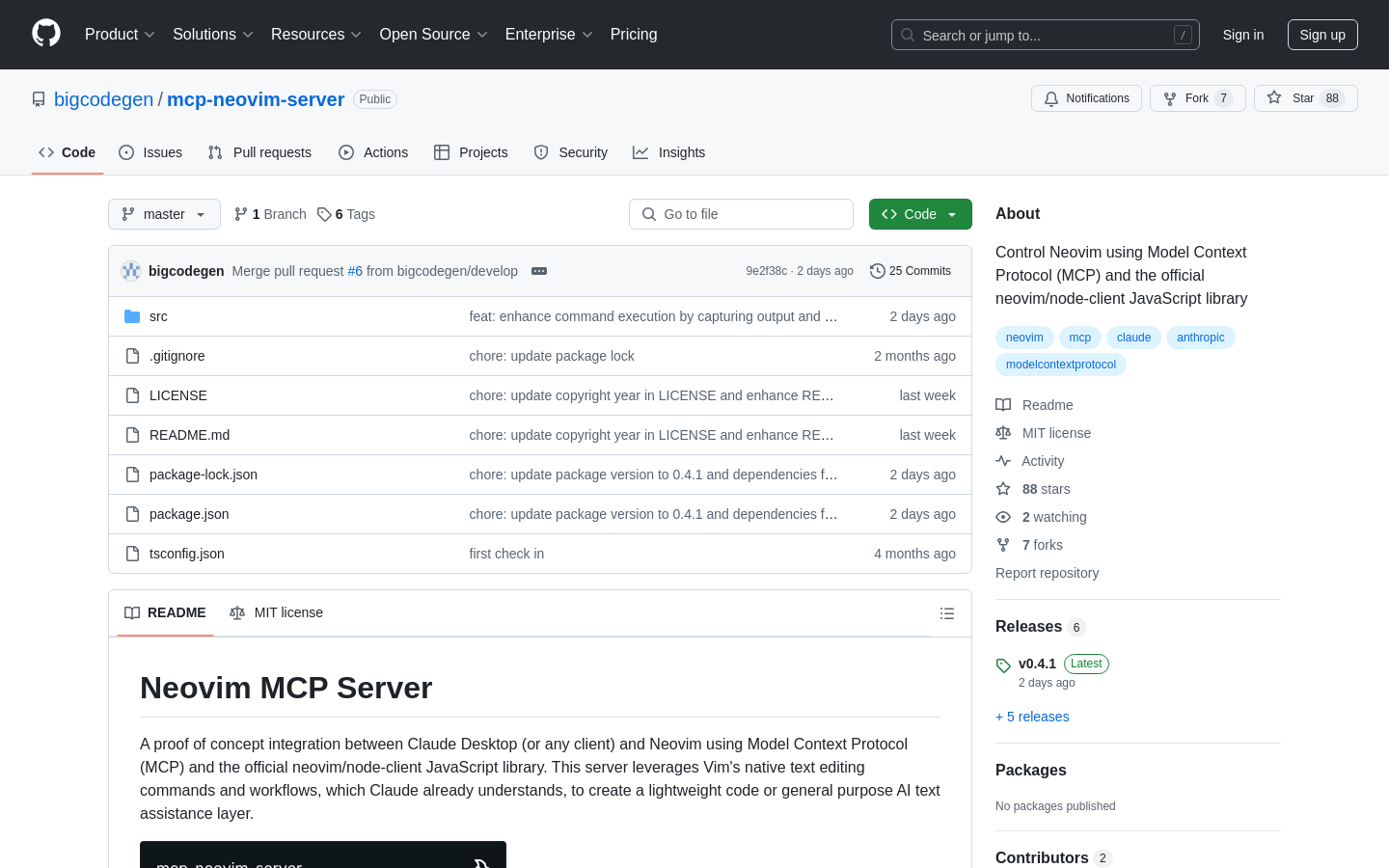Screen dimensions: 1389x868
Task: Click Report repository
Action: 1047,573
